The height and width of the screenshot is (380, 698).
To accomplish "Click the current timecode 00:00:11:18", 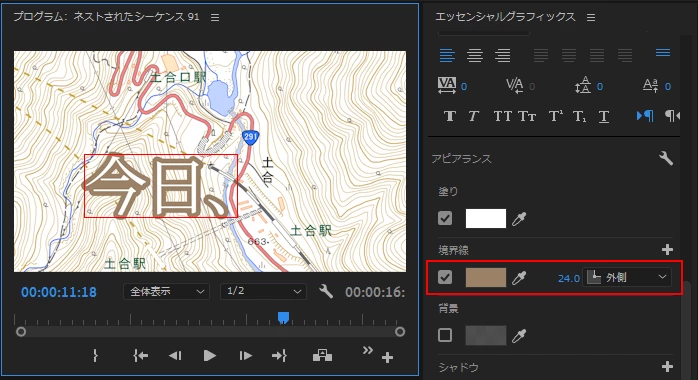I will [59, 292].
